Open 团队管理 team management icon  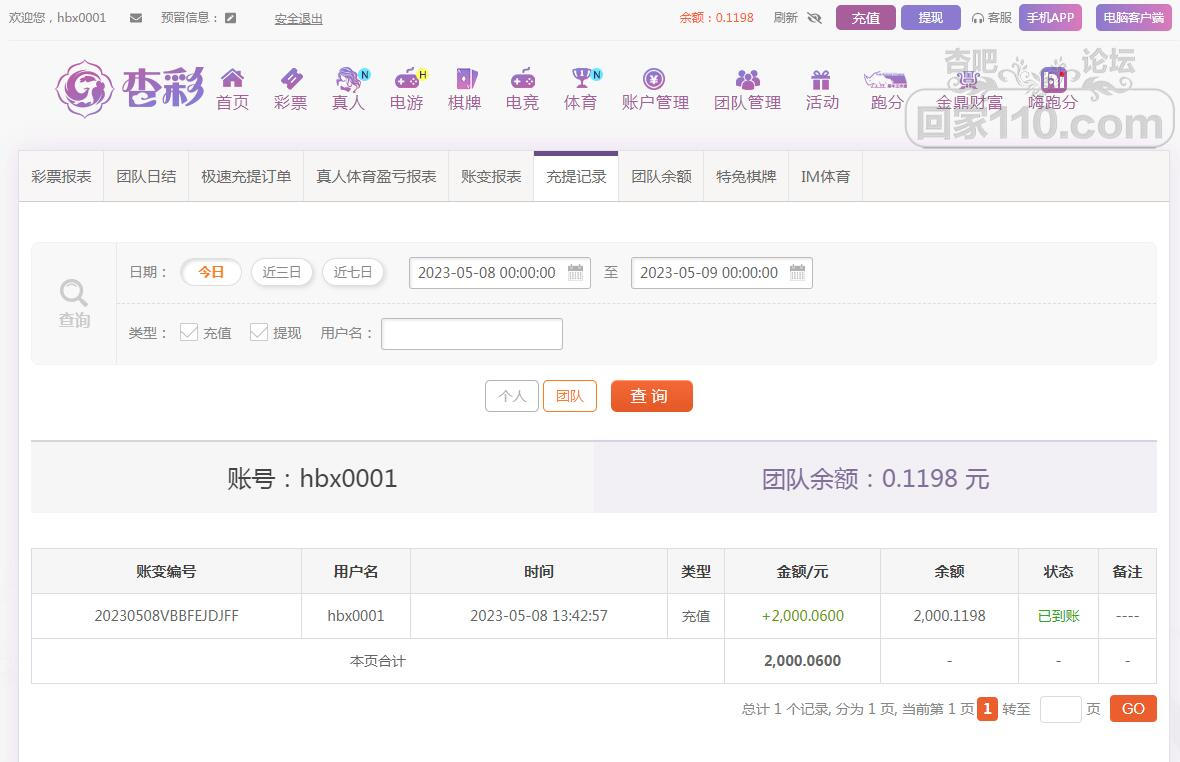747,79
